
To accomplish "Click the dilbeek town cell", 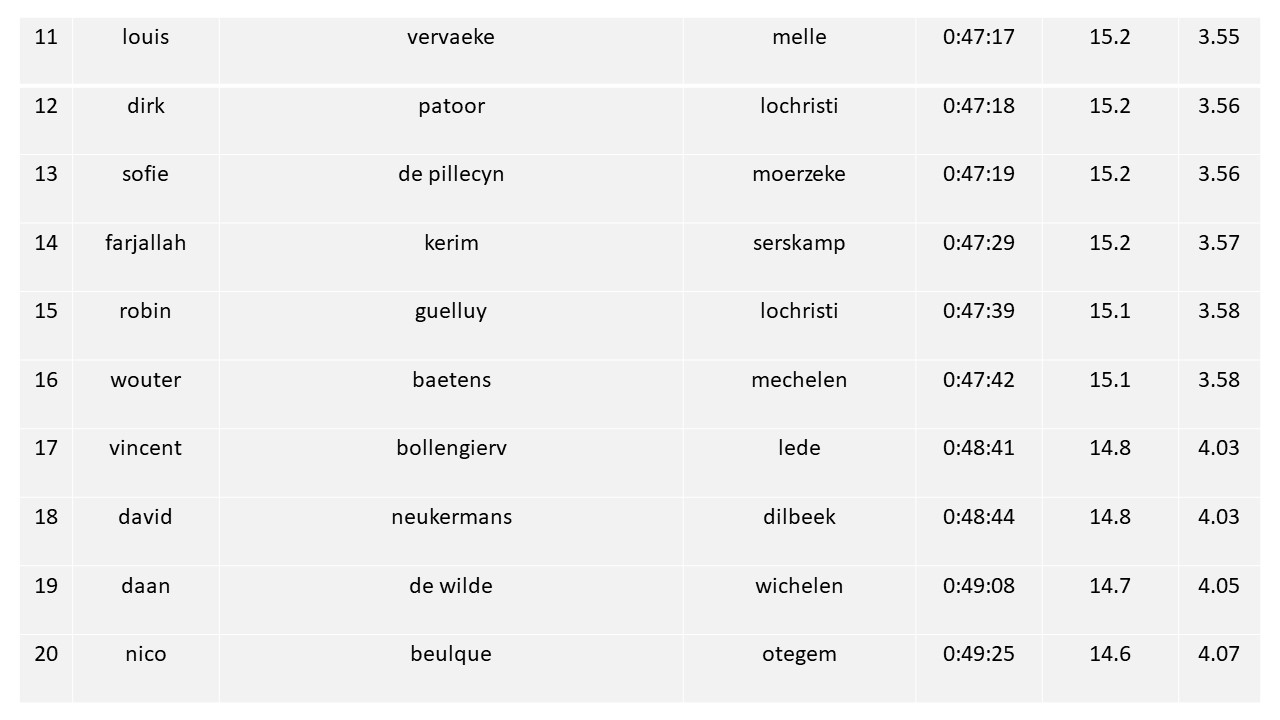I will coord(799,531).
